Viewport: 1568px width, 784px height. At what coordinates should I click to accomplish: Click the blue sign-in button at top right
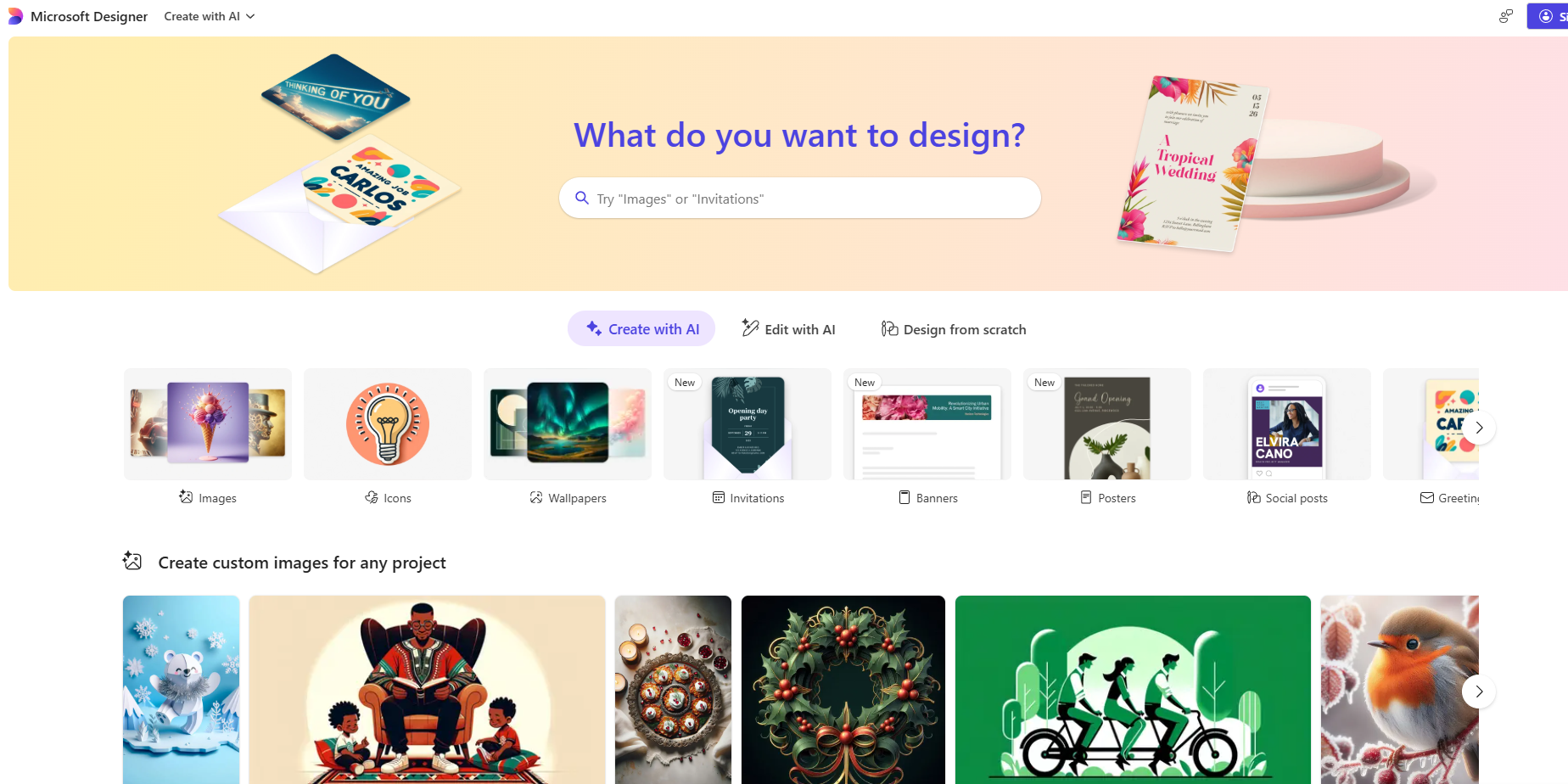point(1548,16)
